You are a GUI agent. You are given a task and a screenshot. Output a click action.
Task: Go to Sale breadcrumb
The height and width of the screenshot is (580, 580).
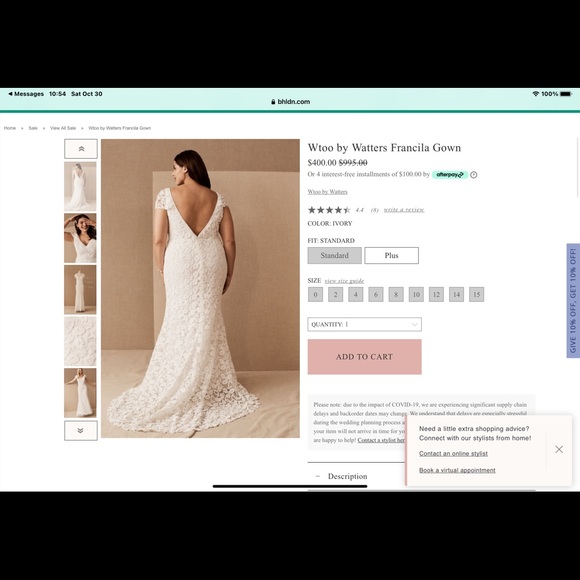tap(33, 128)
